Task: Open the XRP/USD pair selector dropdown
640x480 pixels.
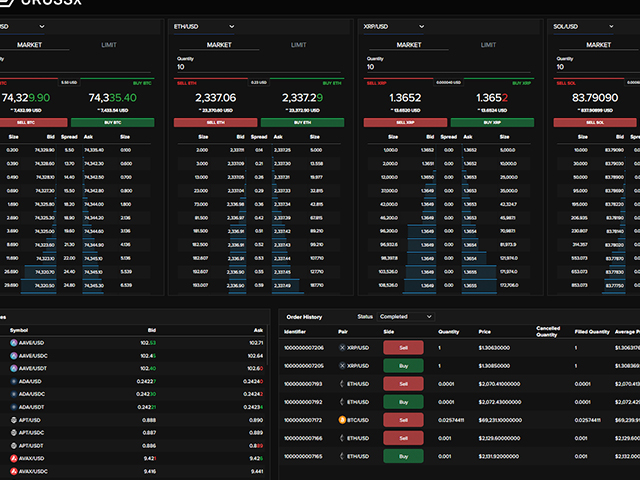Action: [x=394, y=26]
